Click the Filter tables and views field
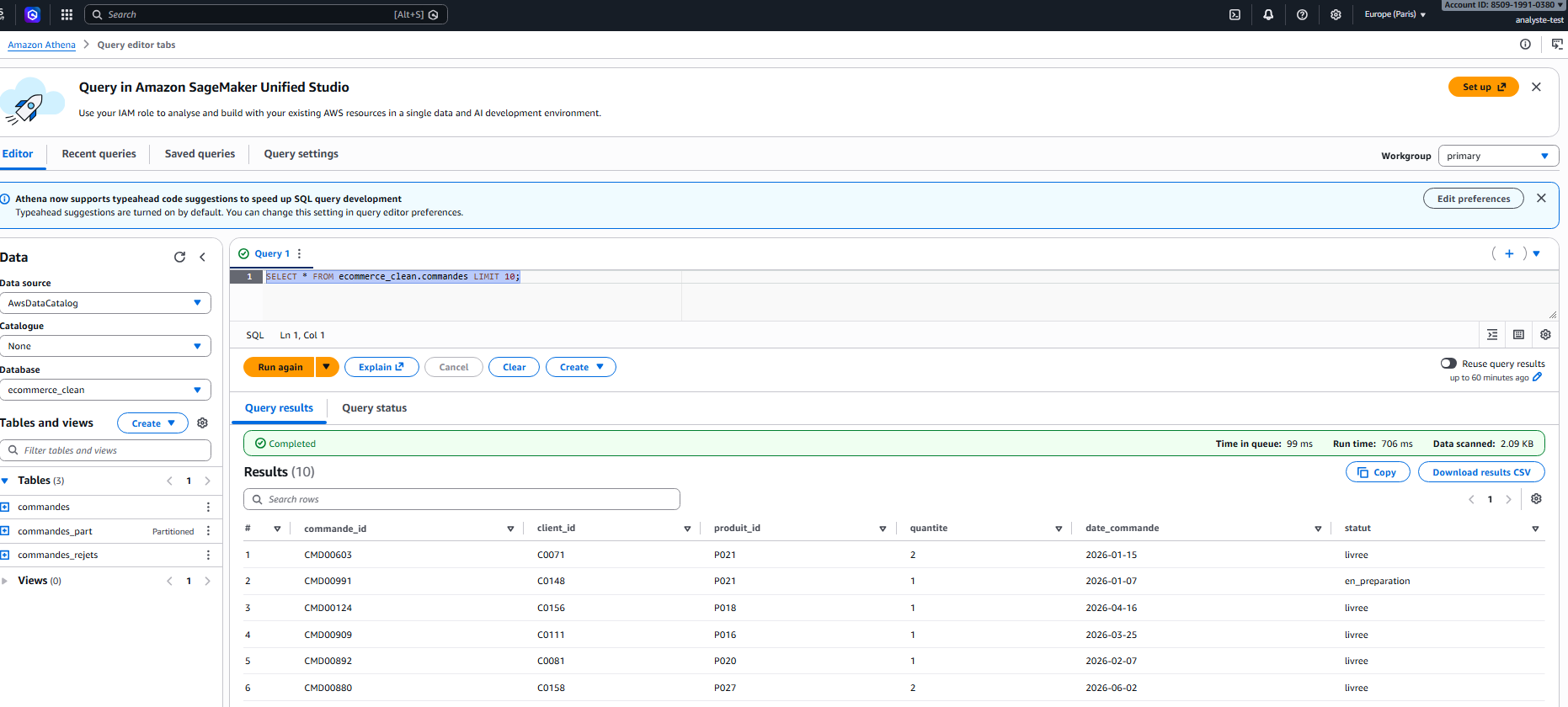The image size is (1568, 707). (105, 450)
